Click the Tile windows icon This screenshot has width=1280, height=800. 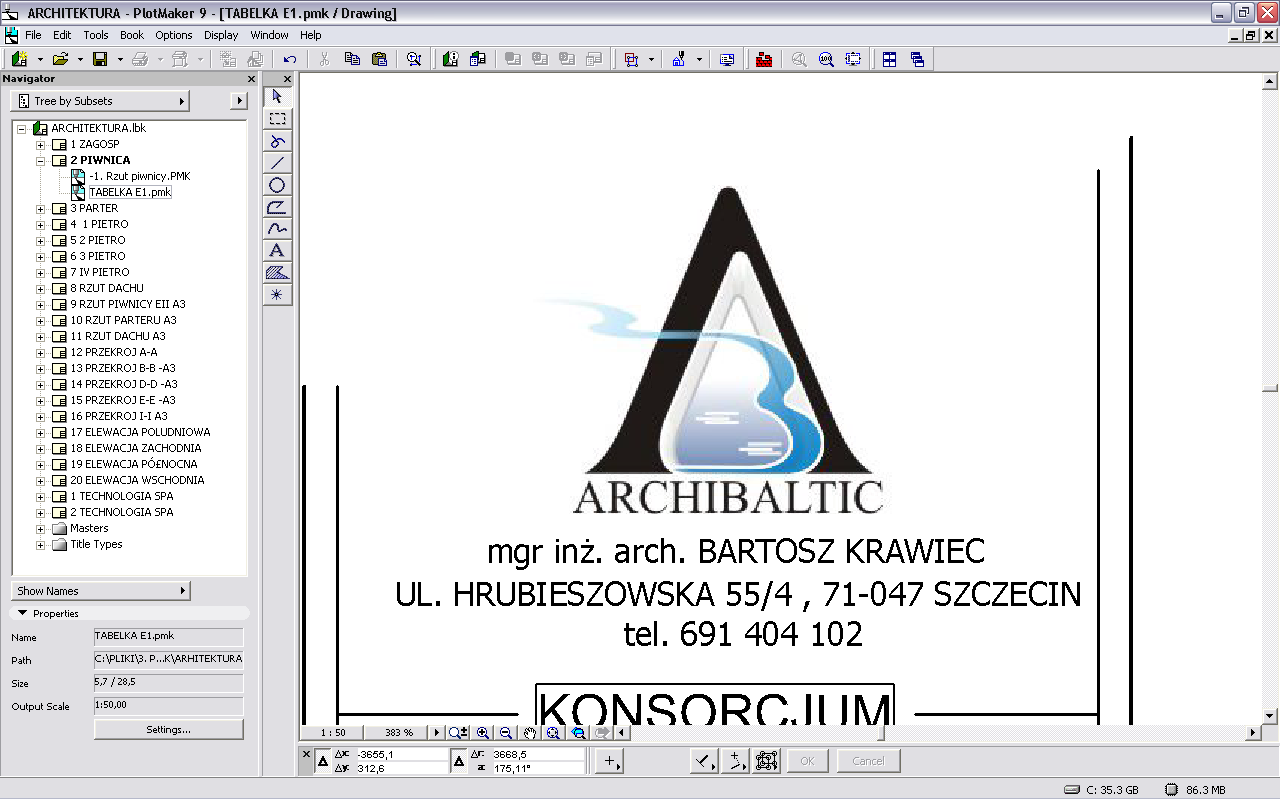pyautogui.click(x=890, y=59)
